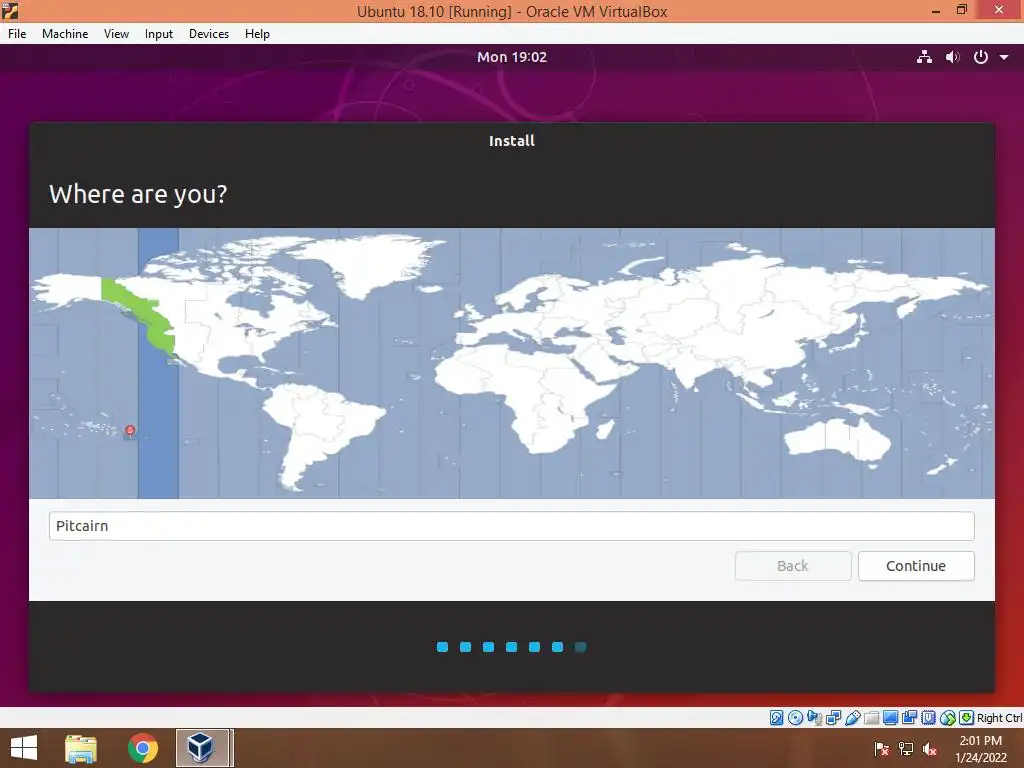Click the audio indicator in the VirtualBox status bar
Viewport: 1024px width, 768px height.
click(814, 718)
